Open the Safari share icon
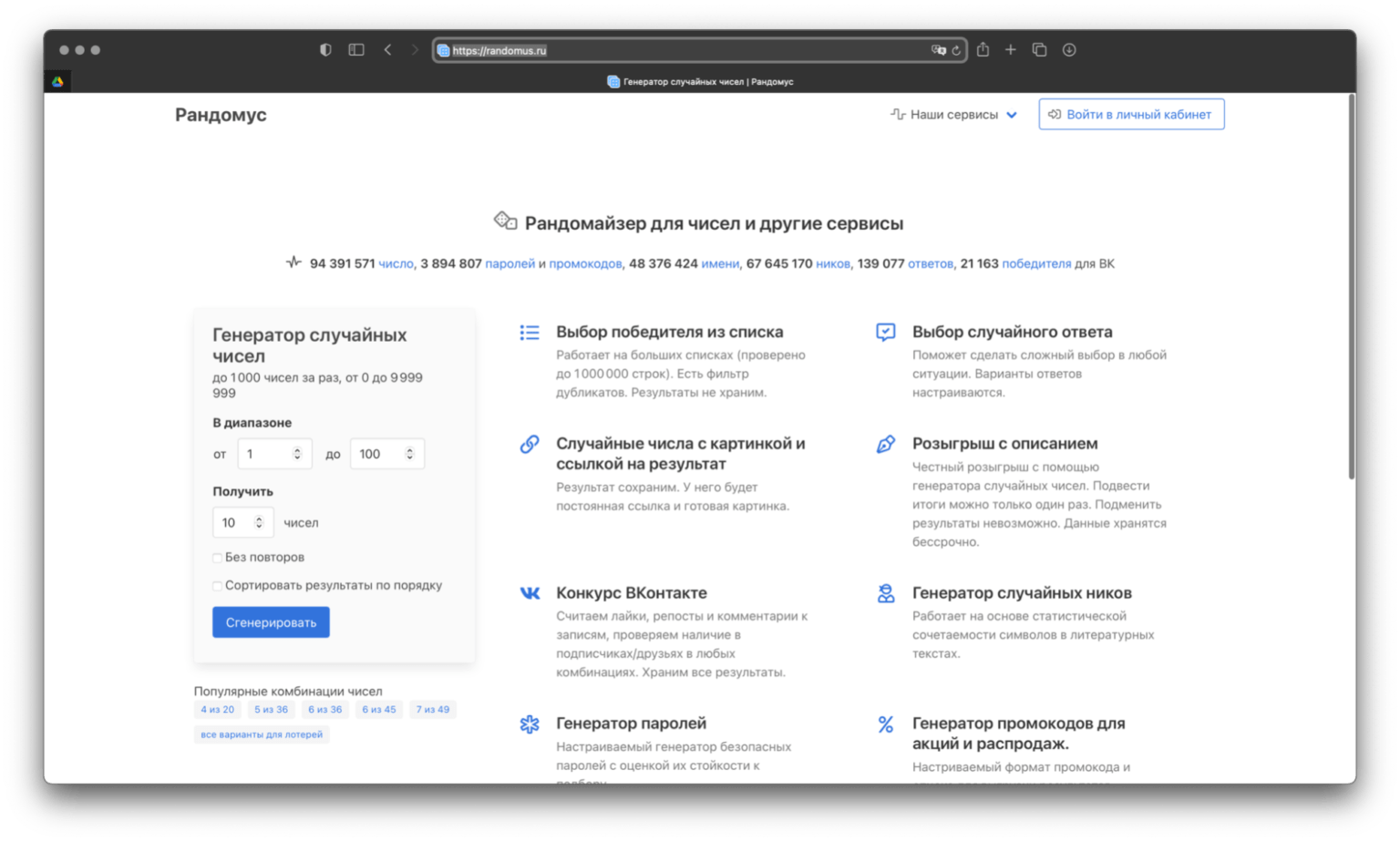 click(983, 49)
